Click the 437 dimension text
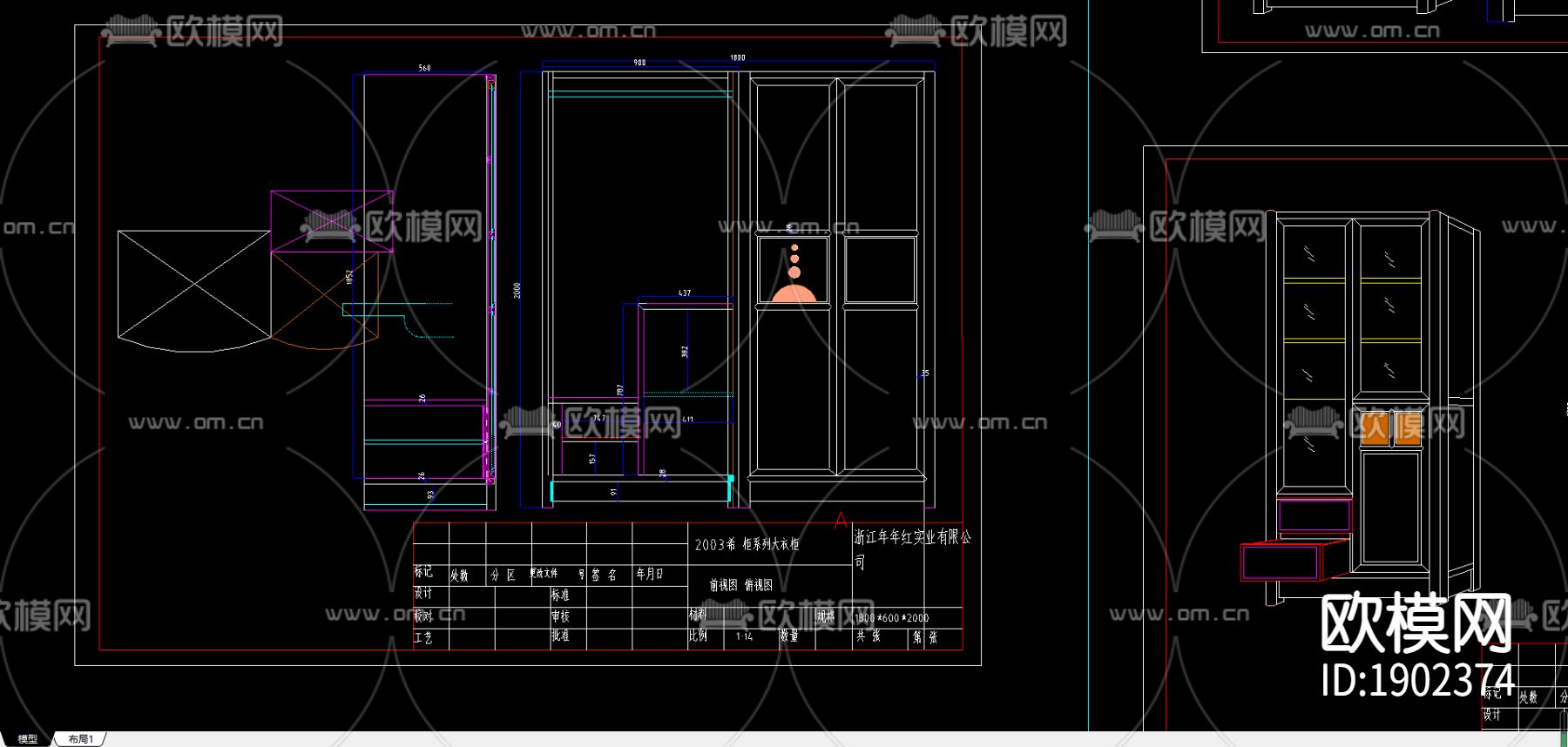This screenshot has width=1568, height=747. [x=685, y=293]
